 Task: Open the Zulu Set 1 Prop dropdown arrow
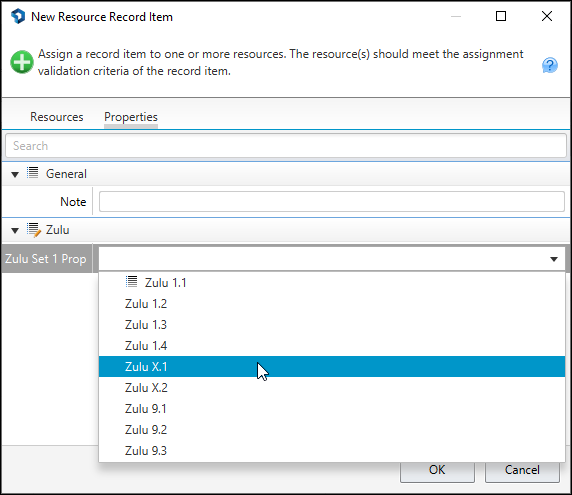point(554,259)
